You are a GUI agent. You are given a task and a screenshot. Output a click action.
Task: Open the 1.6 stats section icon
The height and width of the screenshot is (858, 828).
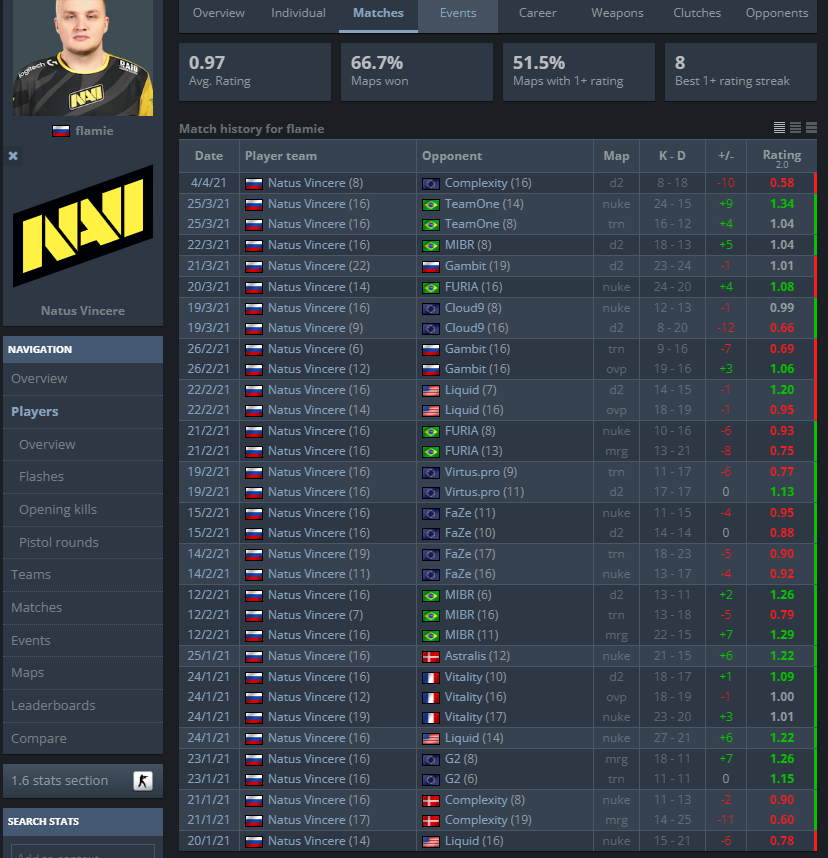[x=143, y=780]
